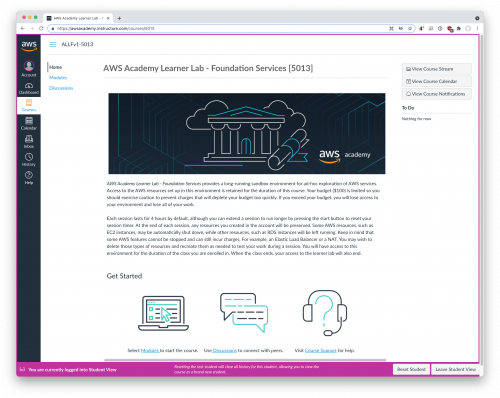The height and width of the screenshot is (398, 500).
Task: Open Courses in the global sidebar
Action: point(29,105)
